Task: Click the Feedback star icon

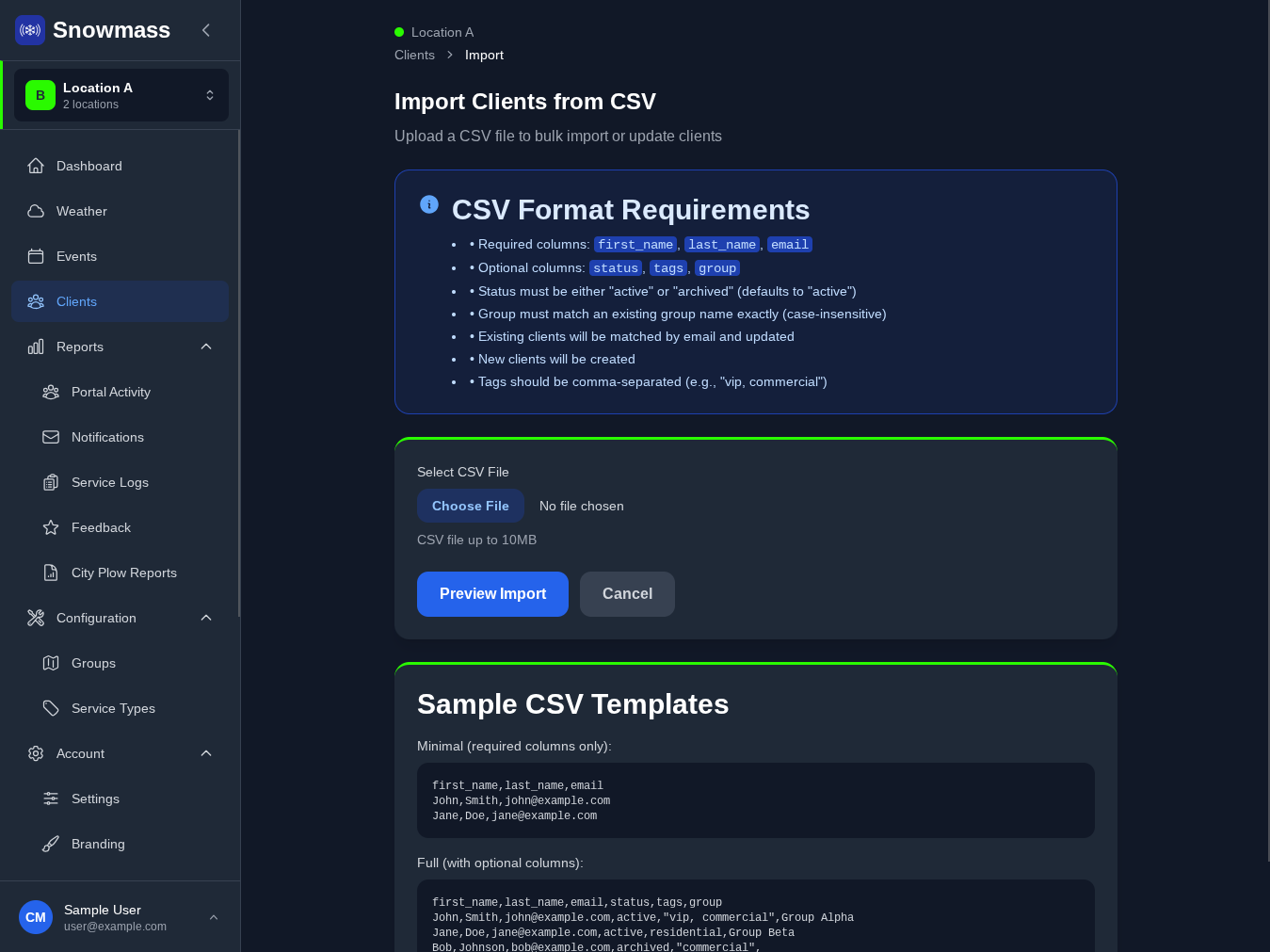Action: tap(51, 527)
